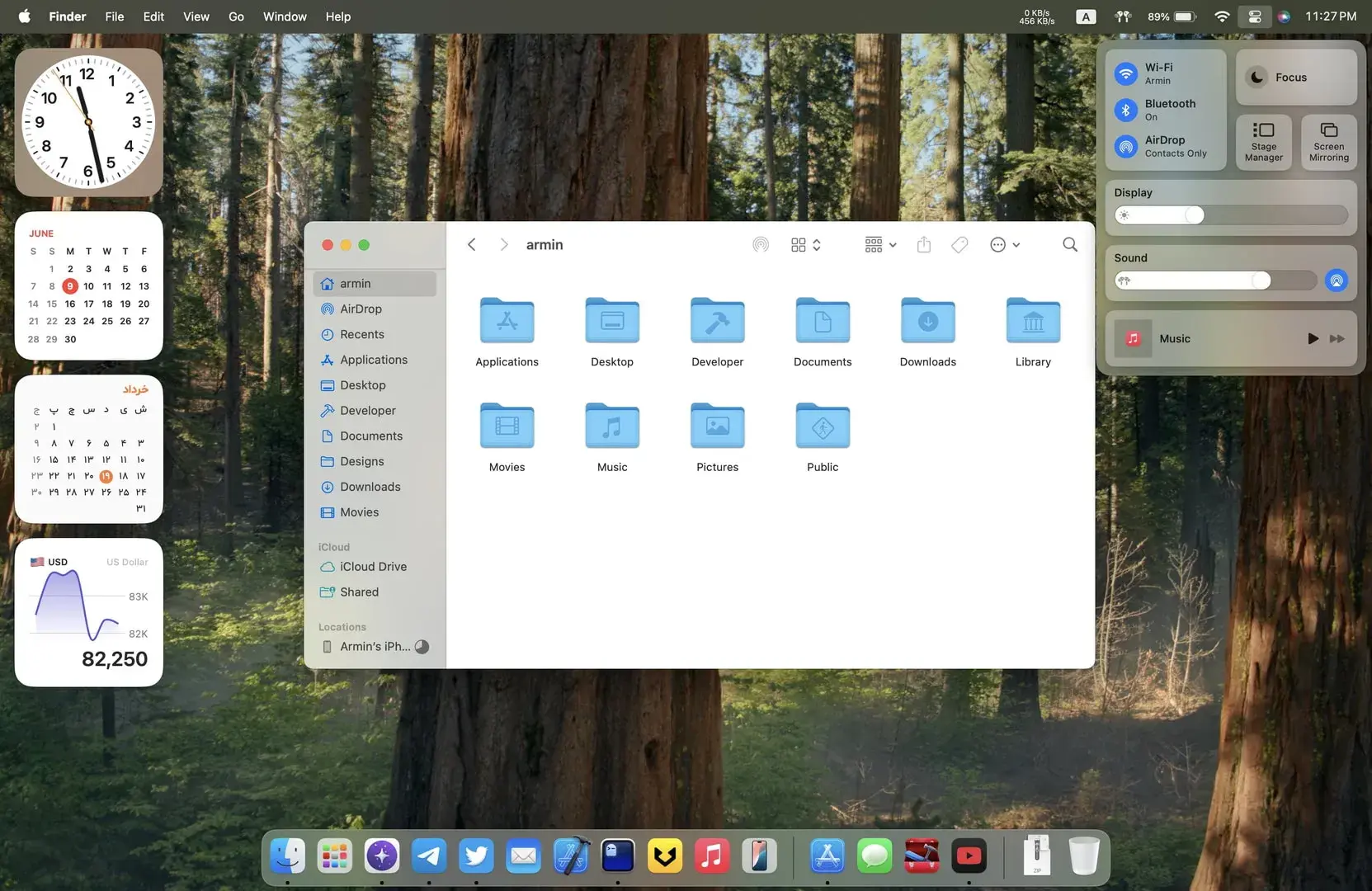Click the AirPlay icon next to the Sound slider
Image resolution: width=1372 pixels, height=891 pixels.
point(1336,280)
